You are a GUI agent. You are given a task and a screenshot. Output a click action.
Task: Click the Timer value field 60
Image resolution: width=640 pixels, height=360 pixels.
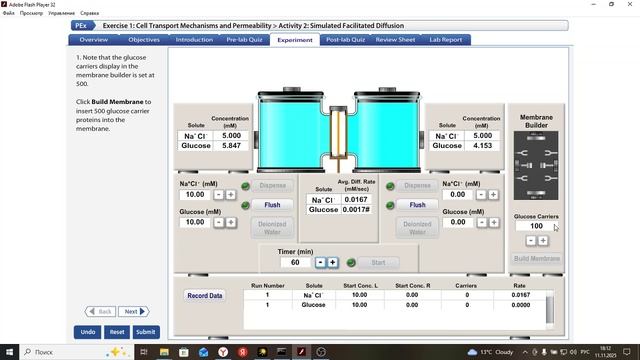pyautogui.click(x=296, y=262)
